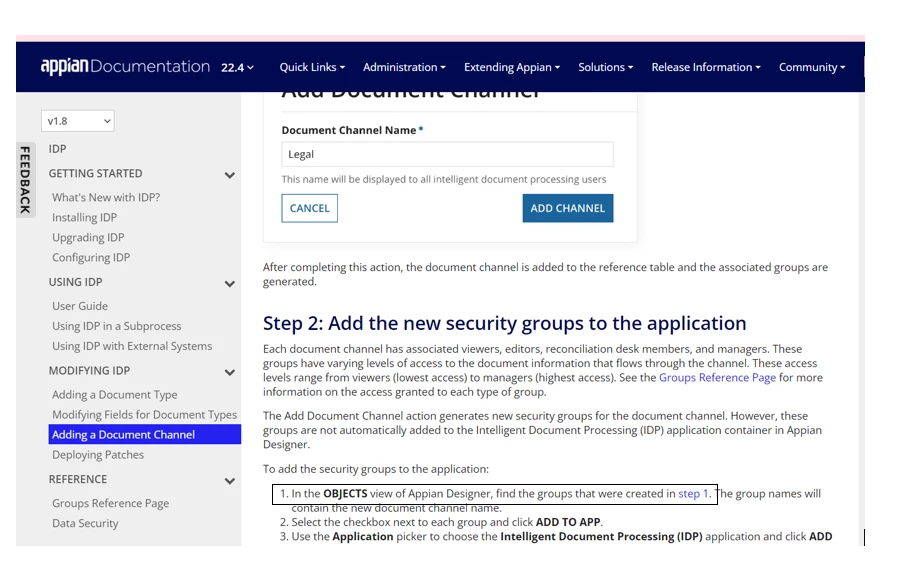Click the Appian Documentation logo

click(125, 66)
